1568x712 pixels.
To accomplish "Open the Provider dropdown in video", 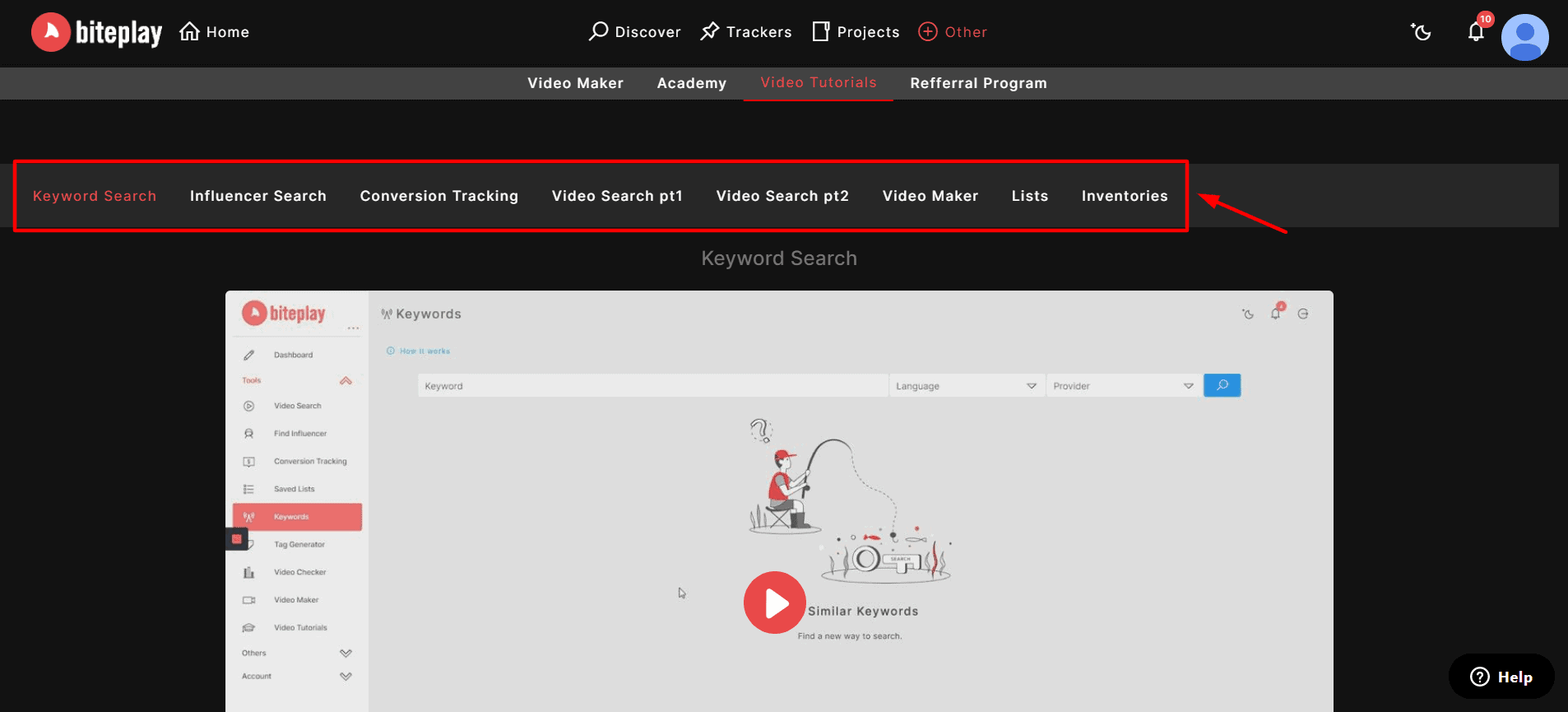I will point(1122,386).
